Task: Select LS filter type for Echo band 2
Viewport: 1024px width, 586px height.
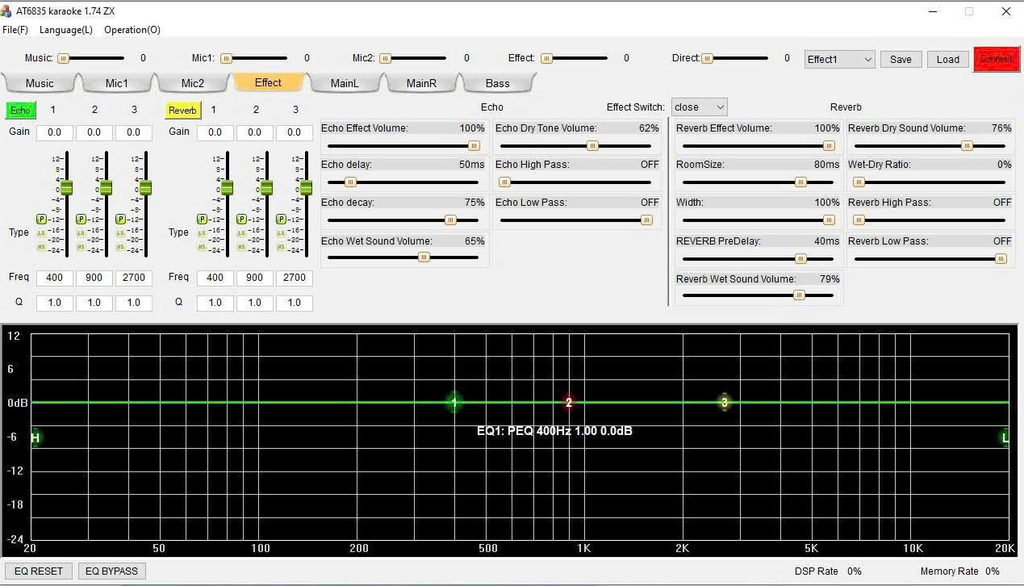Action: (82, 232)
